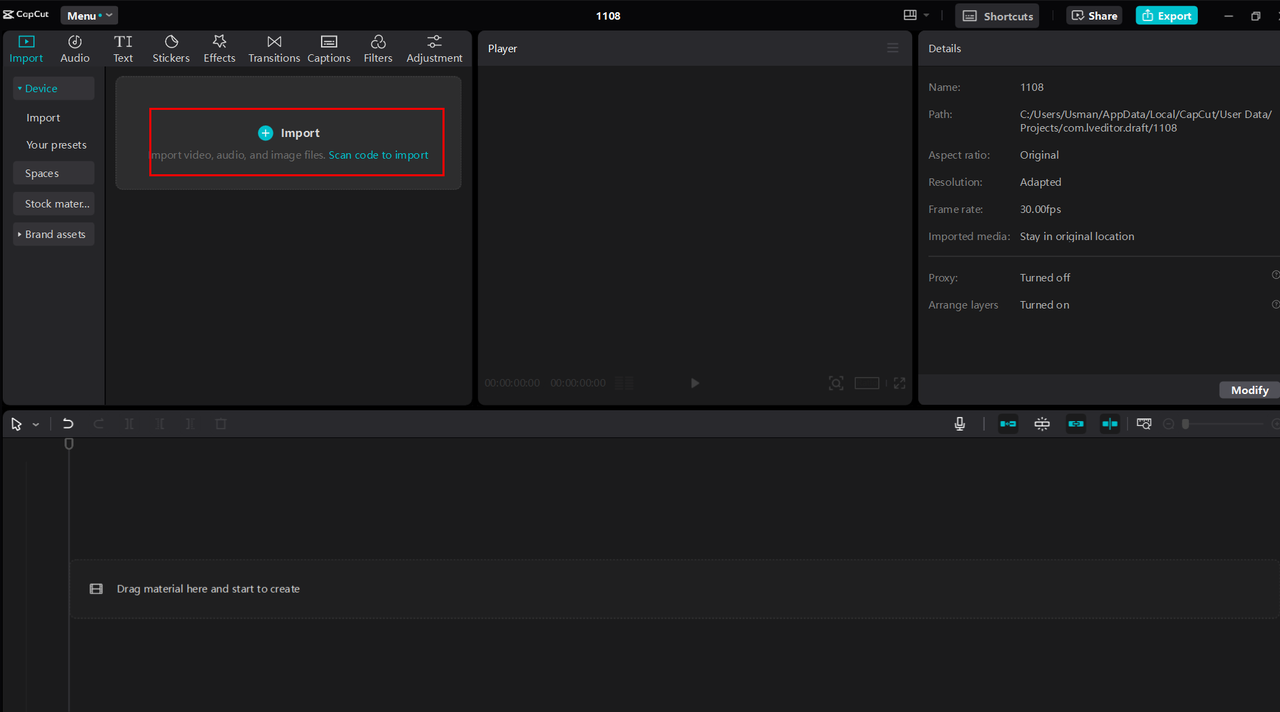
Task: Click the Arrange layers value Turned on
Action: coord(1044,304)
